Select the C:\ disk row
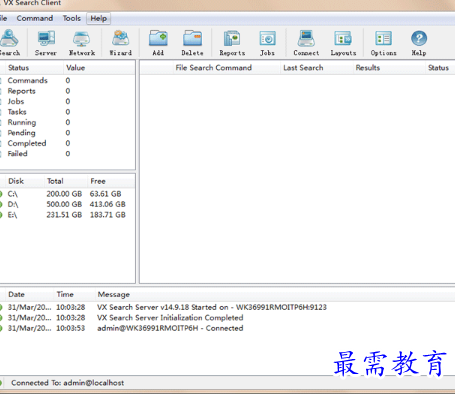 tap(67, 194)
